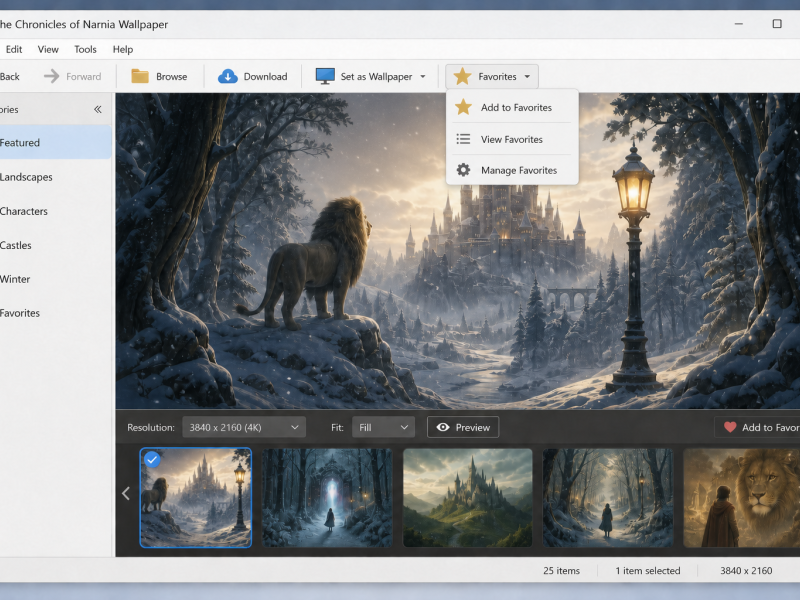Image resolution: width=800 pixels, height=600 pixels.
Task: Click previous thumbnails arrow in filmstrip
Action: (x=126, y=493)
